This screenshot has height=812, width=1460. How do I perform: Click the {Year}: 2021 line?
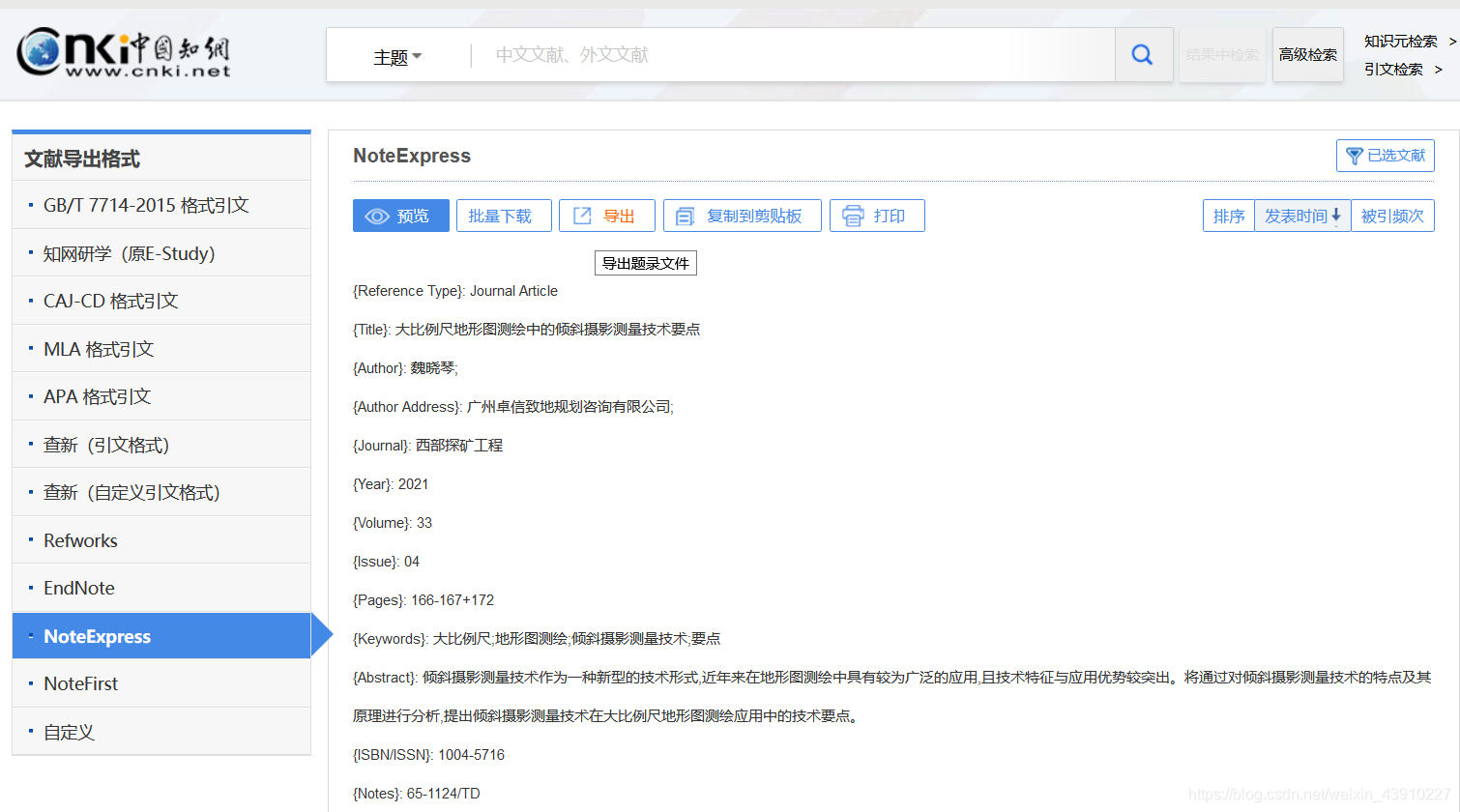coord(391,484)
